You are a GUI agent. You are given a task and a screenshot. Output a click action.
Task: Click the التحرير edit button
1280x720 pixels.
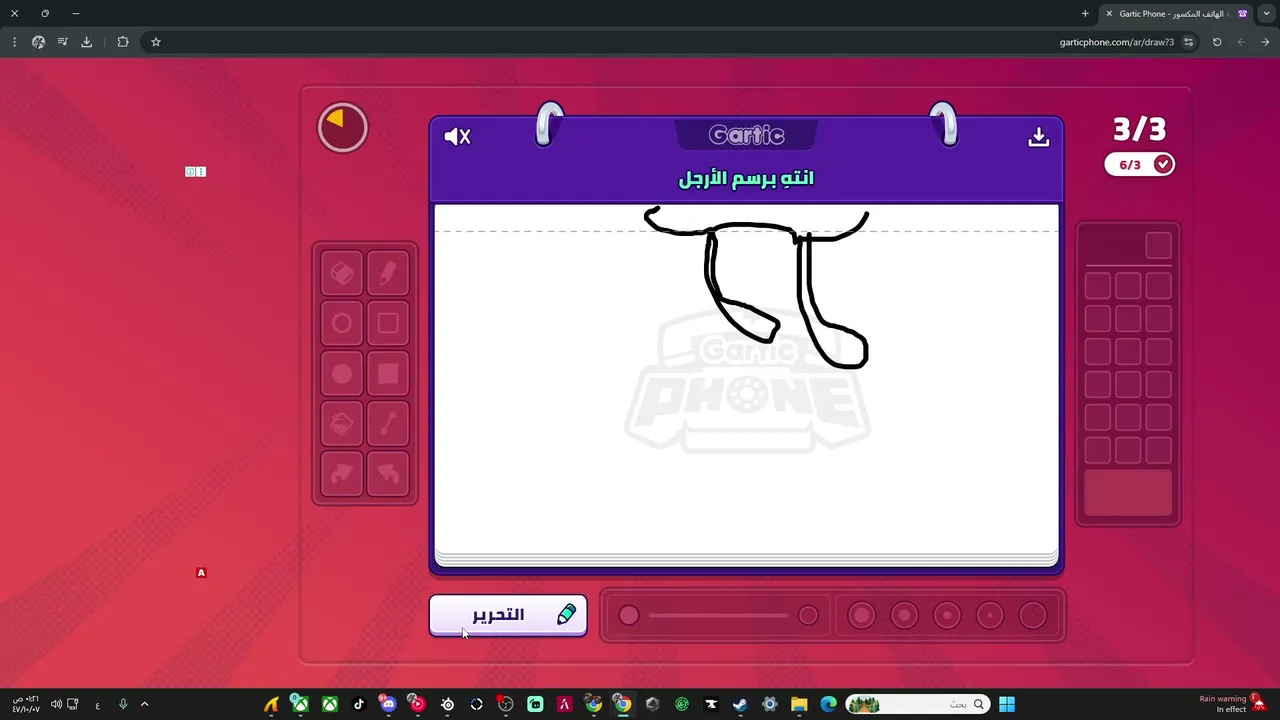(x=508, y=615)
